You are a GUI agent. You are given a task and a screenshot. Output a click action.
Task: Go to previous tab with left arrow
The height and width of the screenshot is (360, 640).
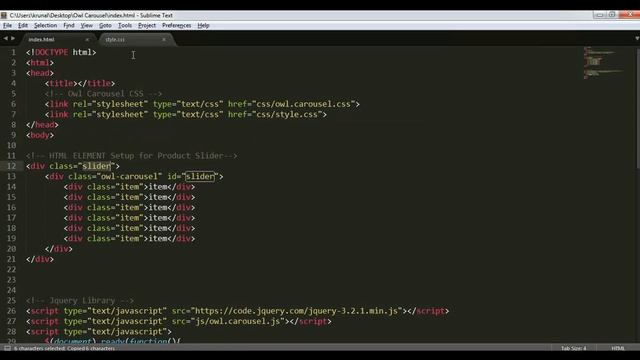pos(5,38)
